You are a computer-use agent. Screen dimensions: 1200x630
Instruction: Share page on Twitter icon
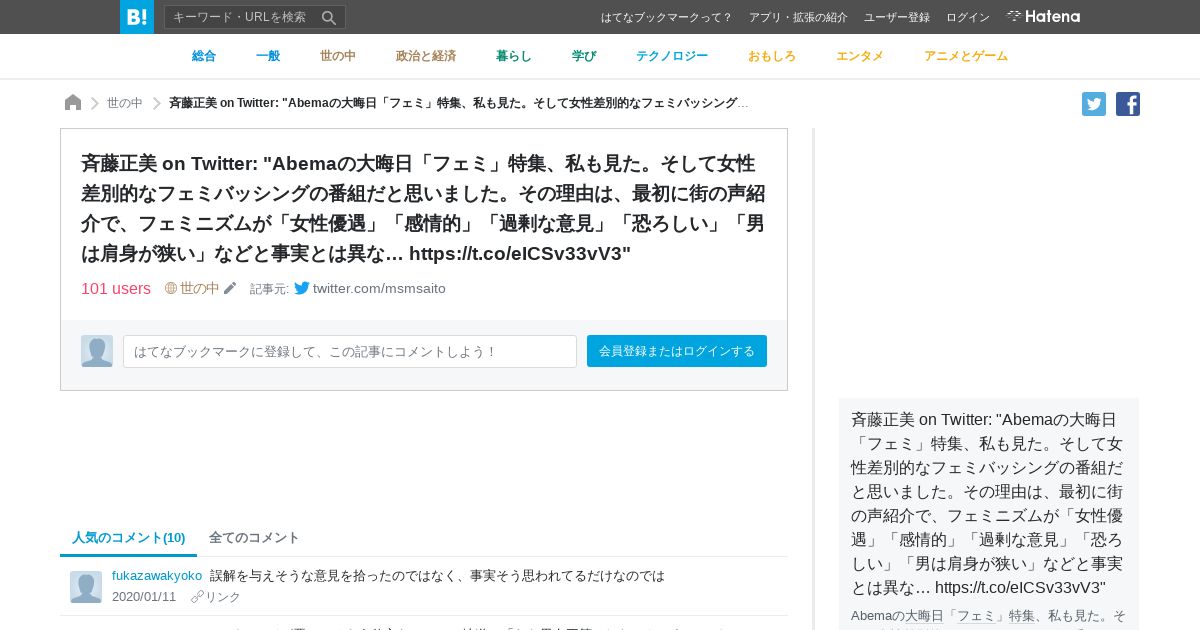coord(1094,104)
